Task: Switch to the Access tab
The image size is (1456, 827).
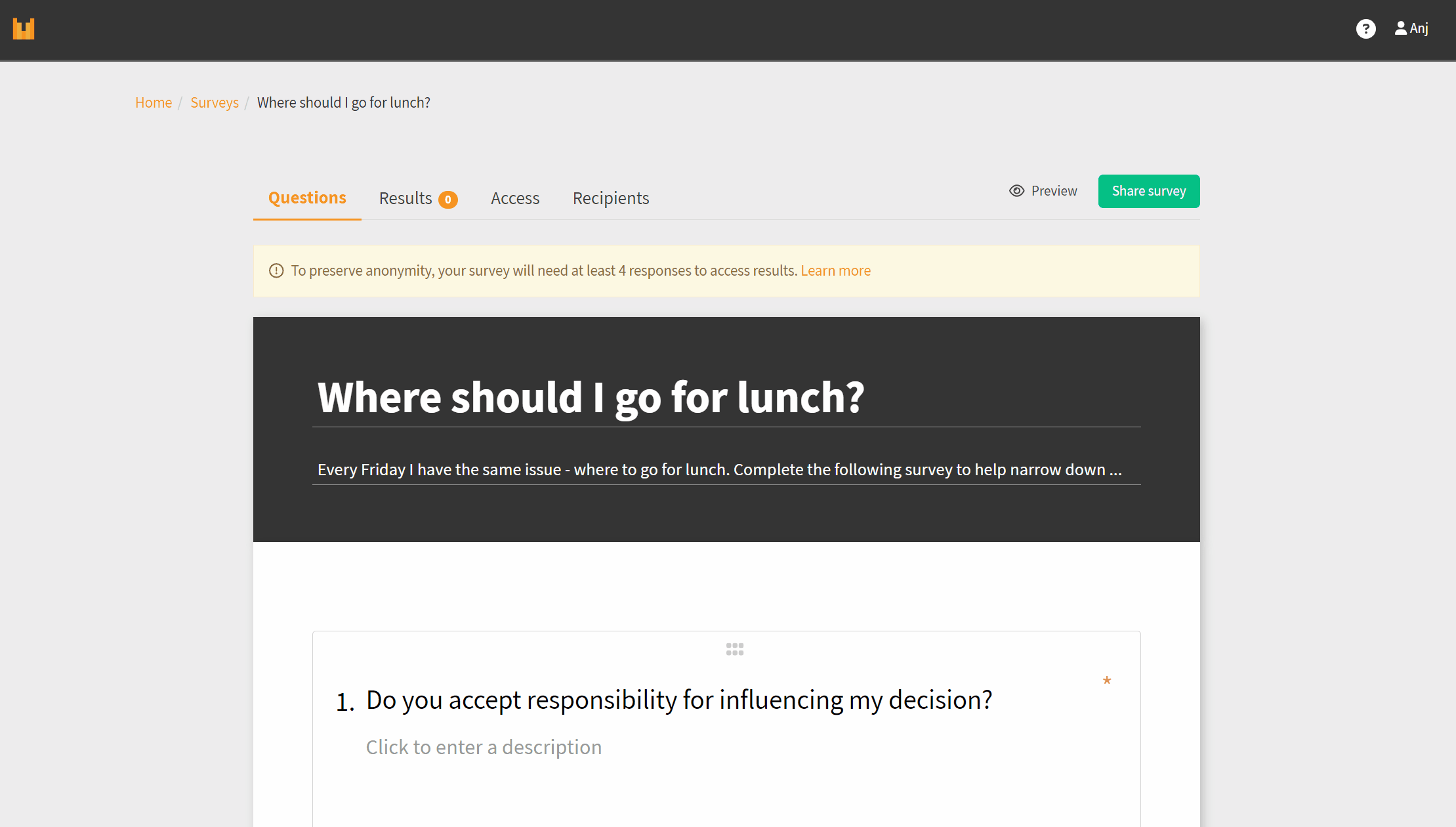Action: pos(515,198)
